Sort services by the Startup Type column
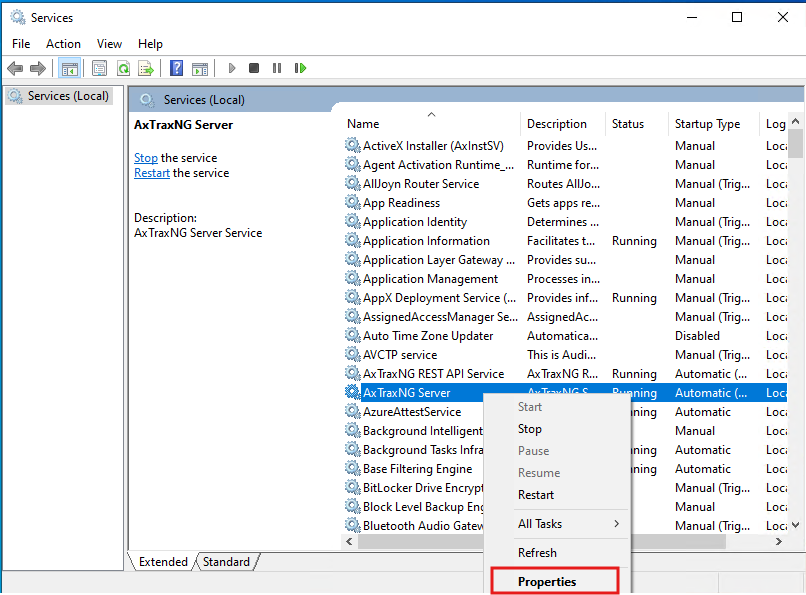Screen dimensions: 806x595 (707, 124)
